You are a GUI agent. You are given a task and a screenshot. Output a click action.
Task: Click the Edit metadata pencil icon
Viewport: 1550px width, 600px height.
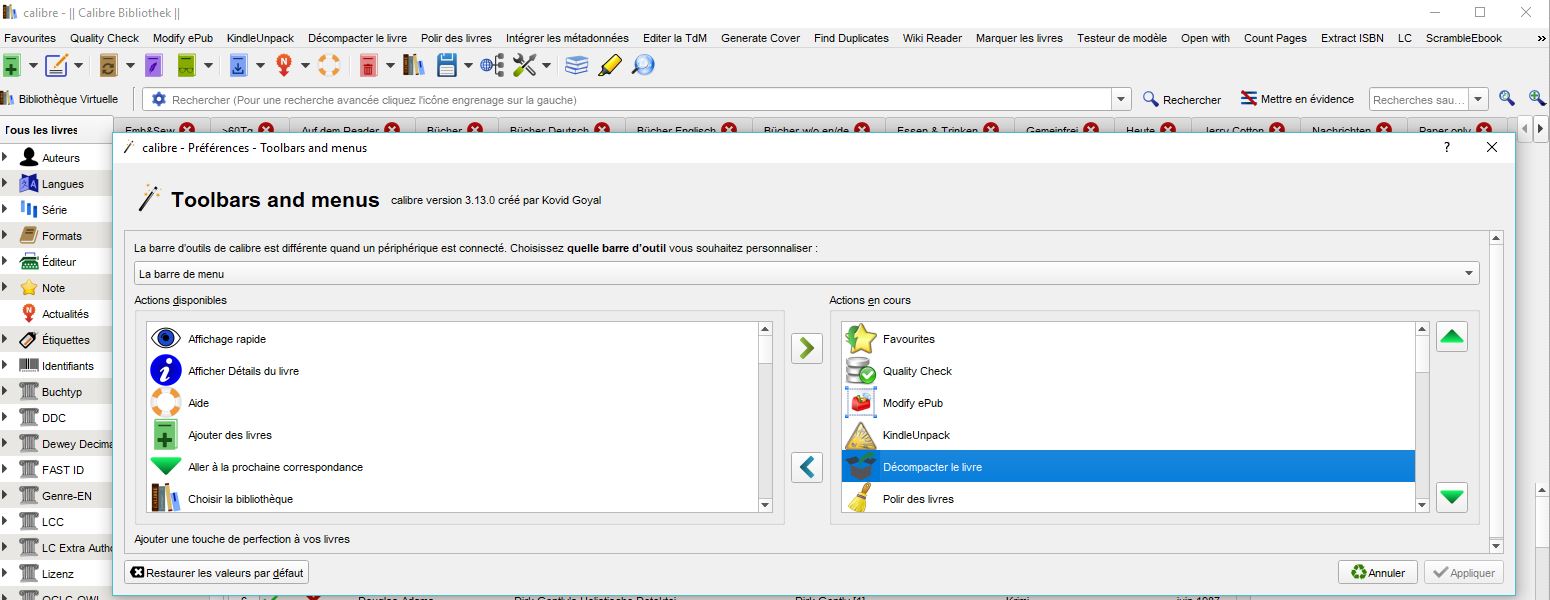click(x=57, y=66)
